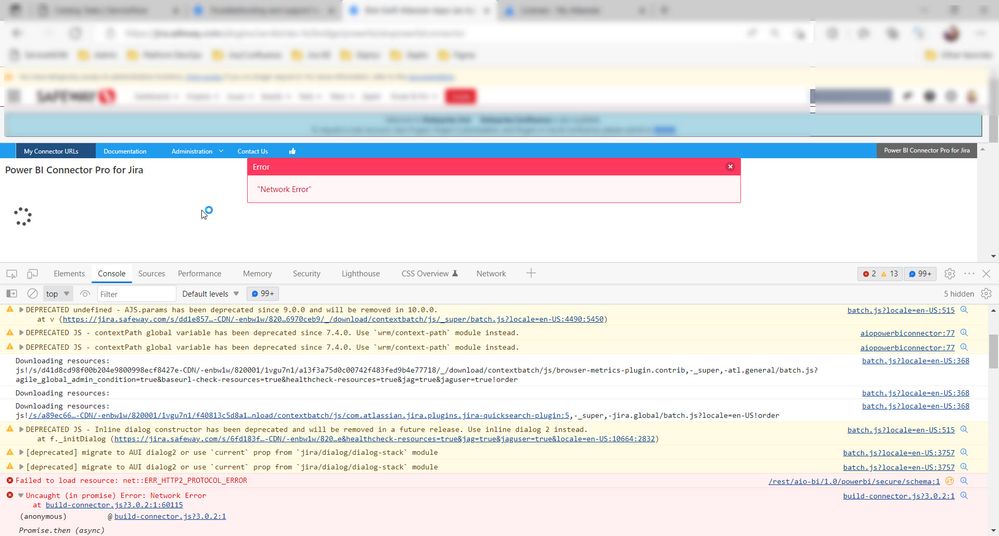Screen dimensions: 999x536
Task: Open the Lighthouse tab
Action: (361, 273)
